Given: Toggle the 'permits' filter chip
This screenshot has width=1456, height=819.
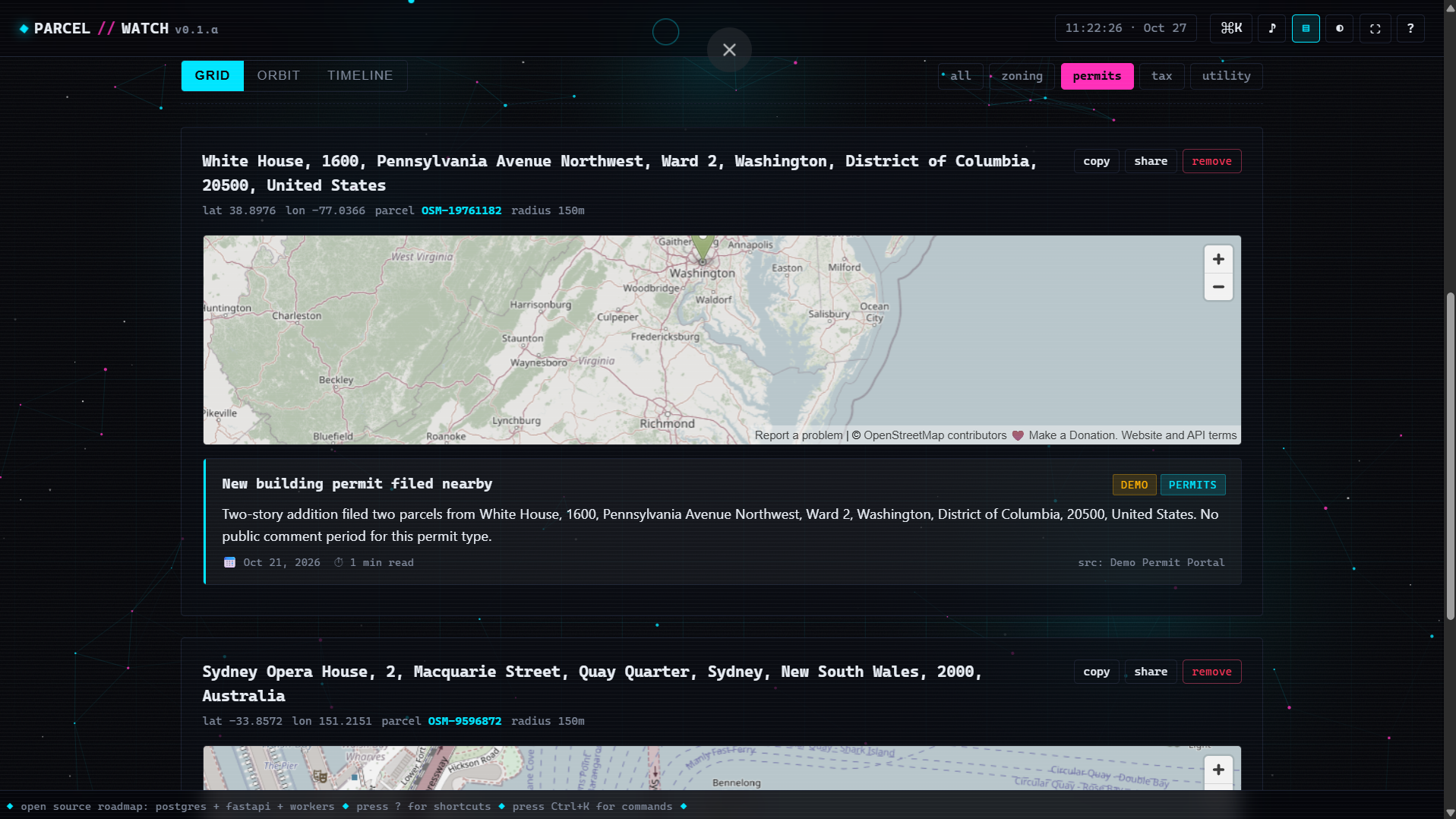Looking at the screenshot, I should coord(1097,76).
